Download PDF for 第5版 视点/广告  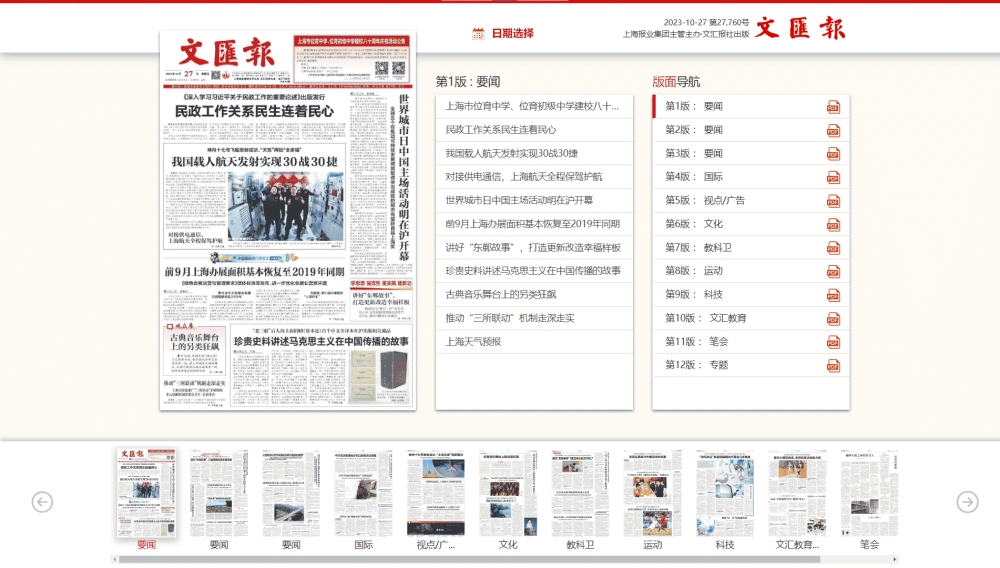coord(833,201)
